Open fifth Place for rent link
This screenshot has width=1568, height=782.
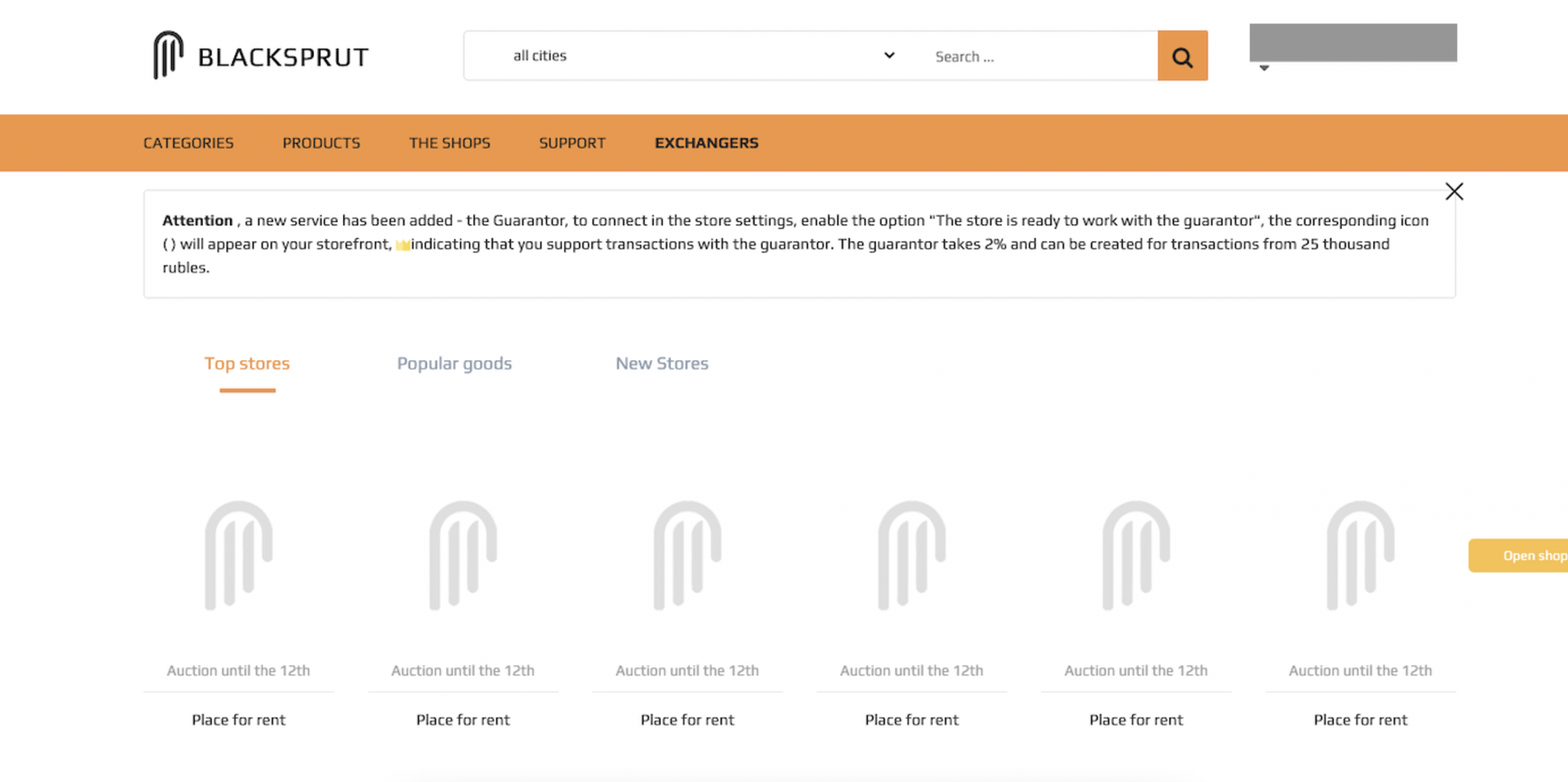(1136, 719)
